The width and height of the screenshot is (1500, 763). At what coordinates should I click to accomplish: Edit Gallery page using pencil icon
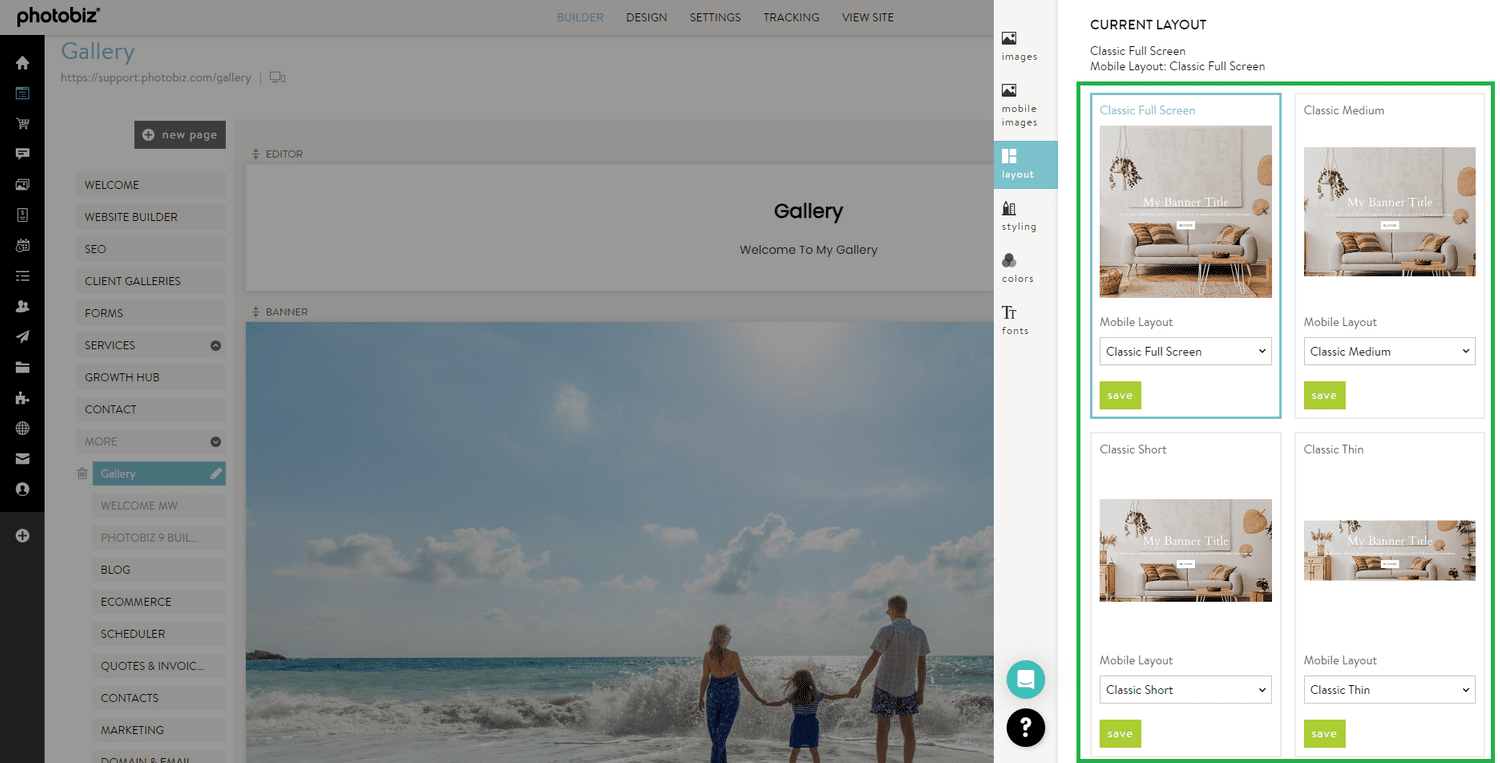click(215, 474)
